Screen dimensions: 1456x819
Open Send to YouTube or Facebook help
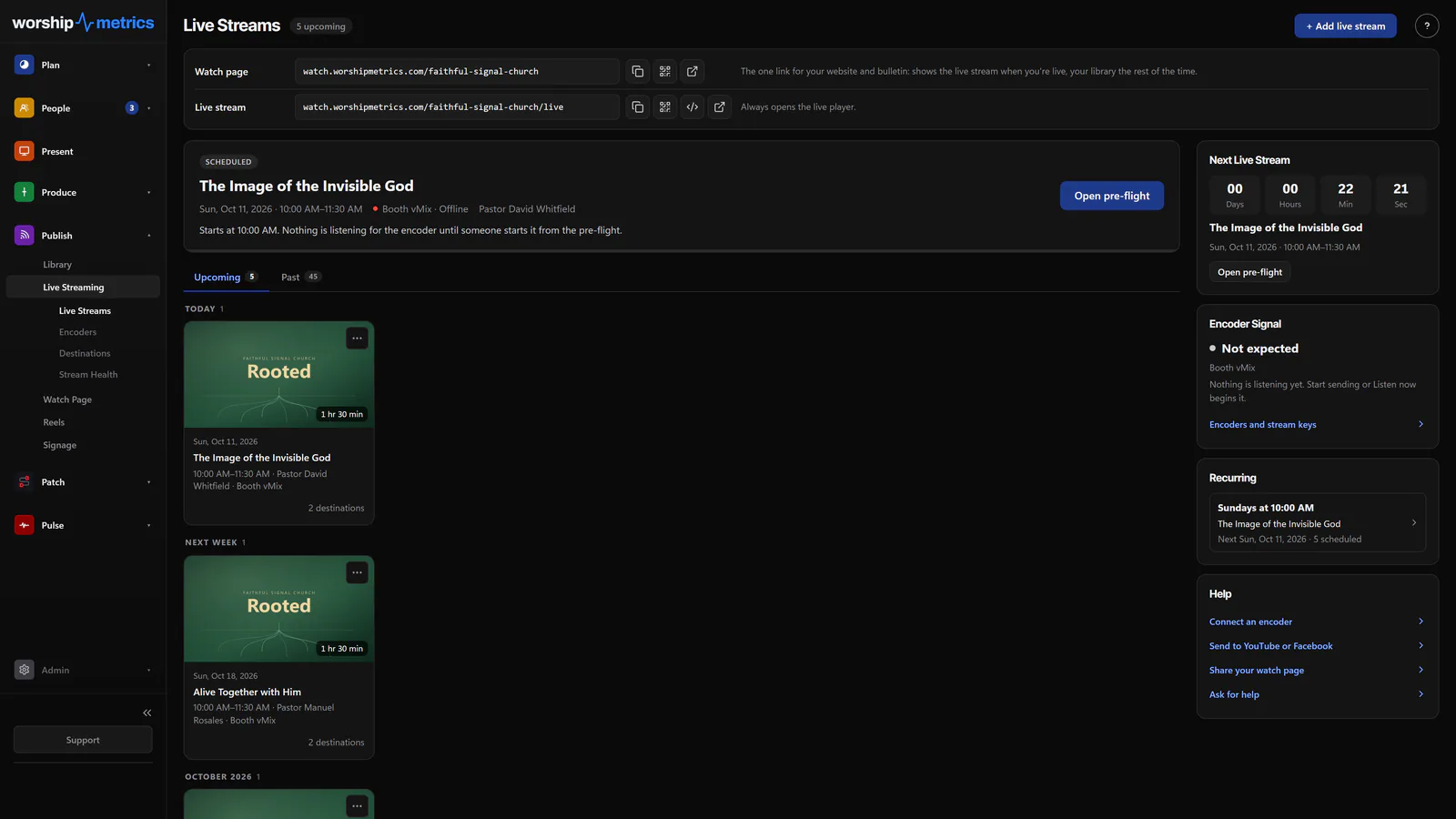(x=1317, y=646)
